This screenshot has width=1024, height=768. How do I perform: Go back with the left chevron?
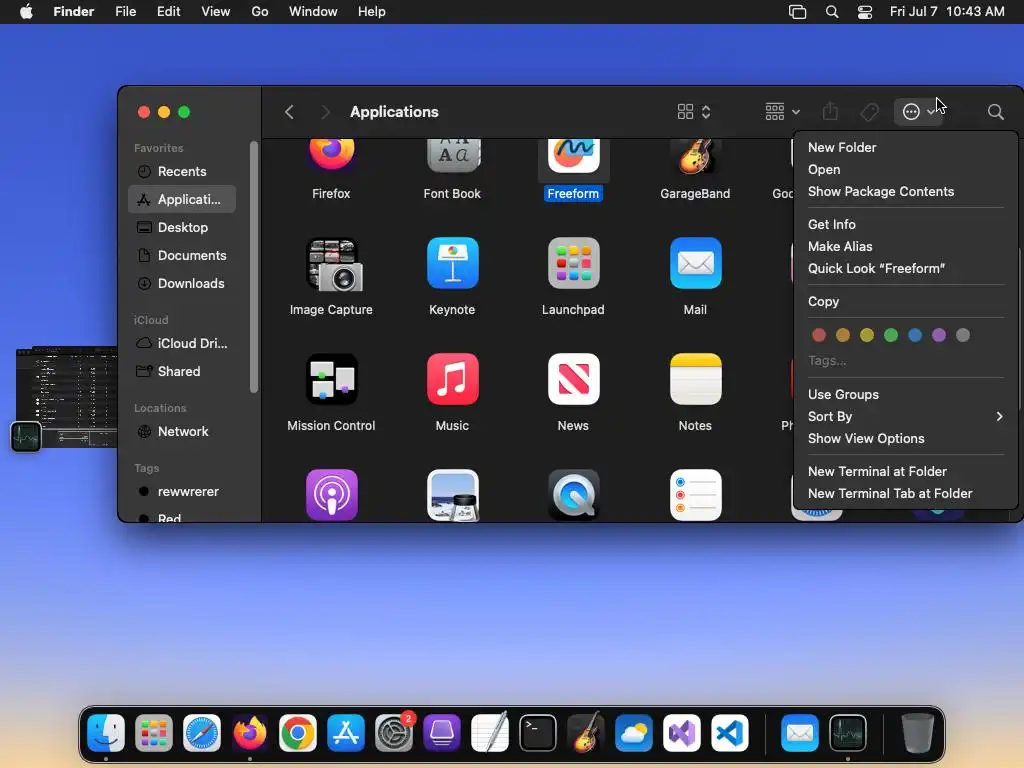click(x=289, y=112)
